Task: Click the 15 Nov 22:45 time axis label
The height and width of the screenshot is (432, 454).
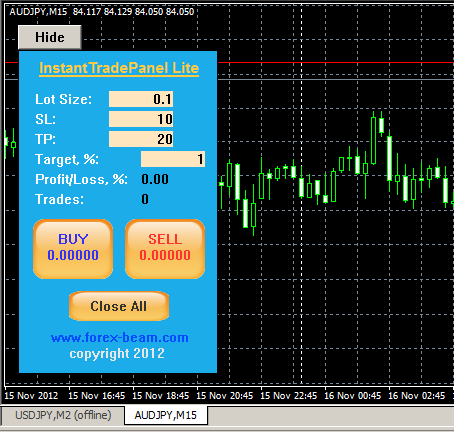Action: 288,396
